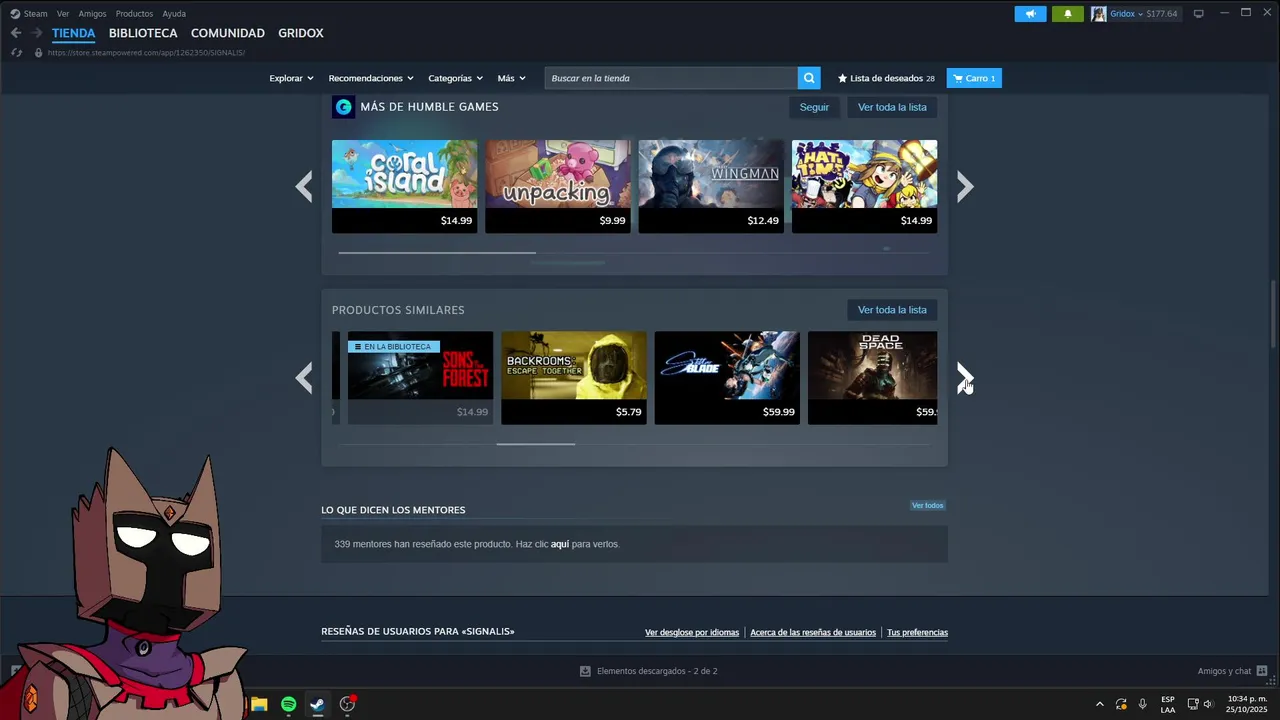This screenshot has height=720, width=1280.
Task: Click the microphone tray icon
Action: [1142, 704]
